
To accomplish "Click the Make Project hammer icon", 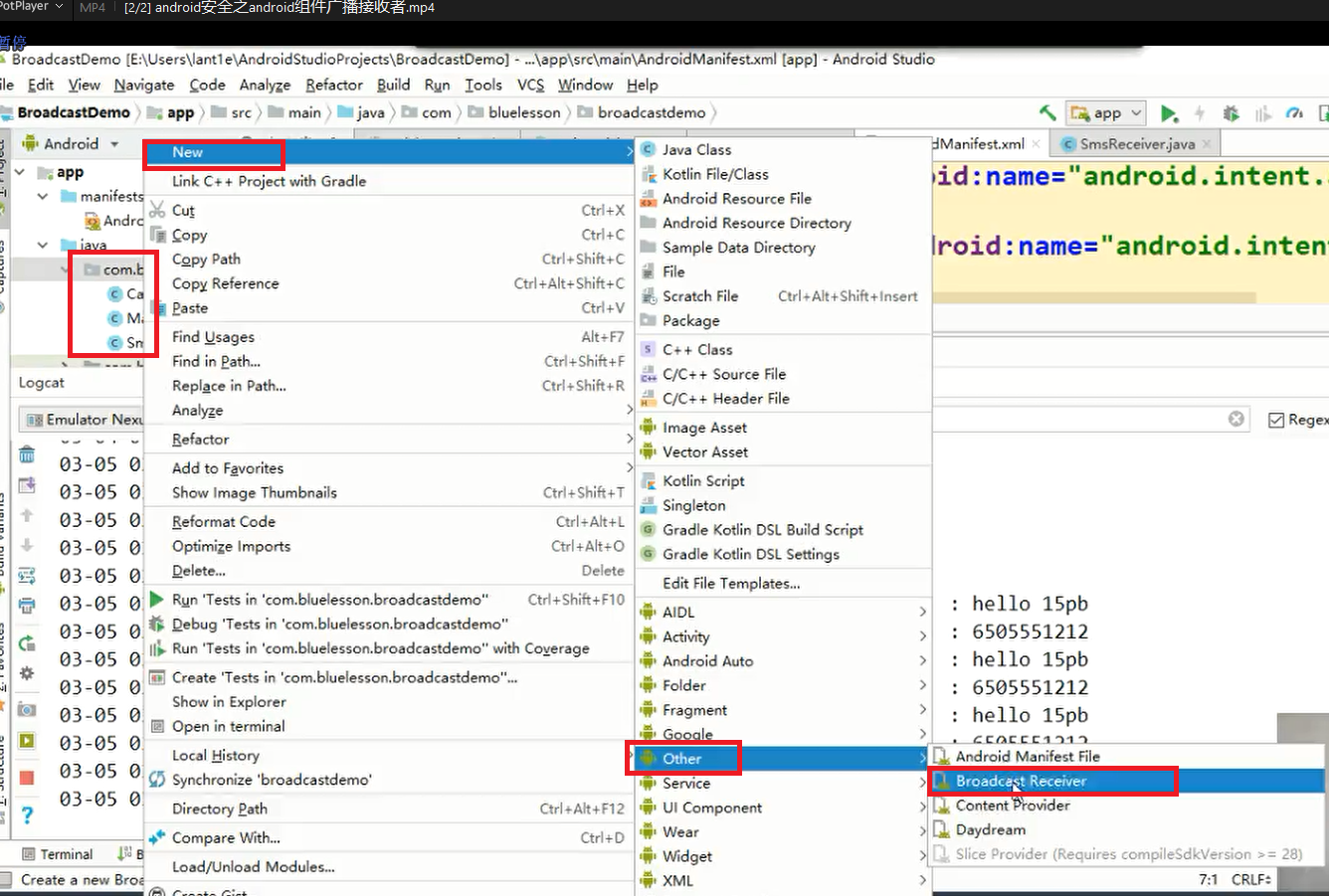I will pyautogui.click(x=1047, y=112).
